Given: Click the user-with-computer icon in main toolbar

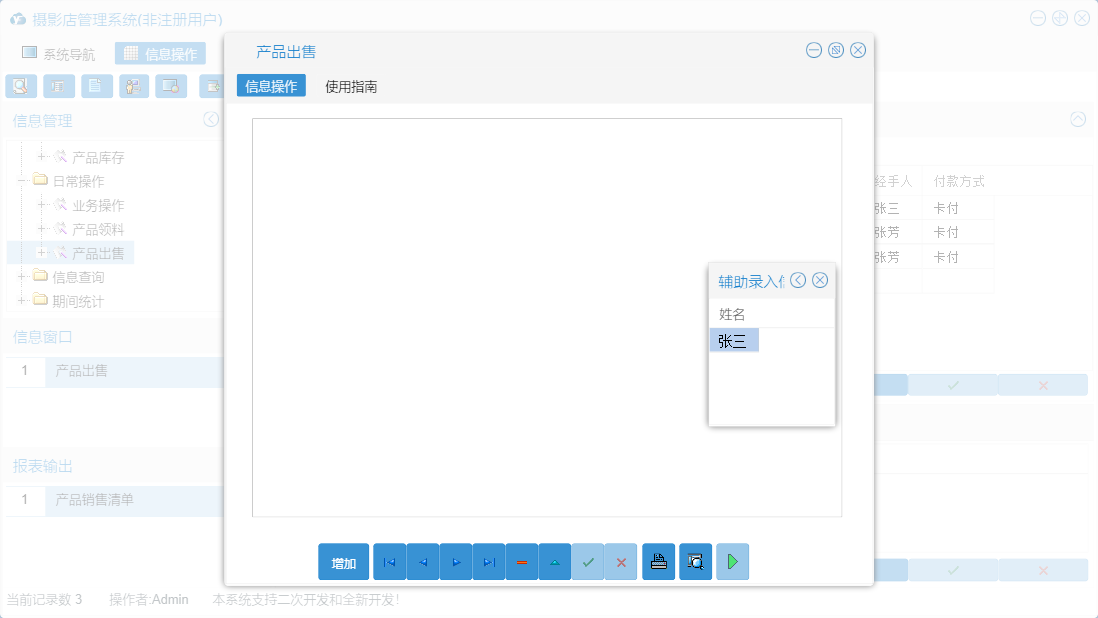Looking at the screenshot, I should point(134,86).
